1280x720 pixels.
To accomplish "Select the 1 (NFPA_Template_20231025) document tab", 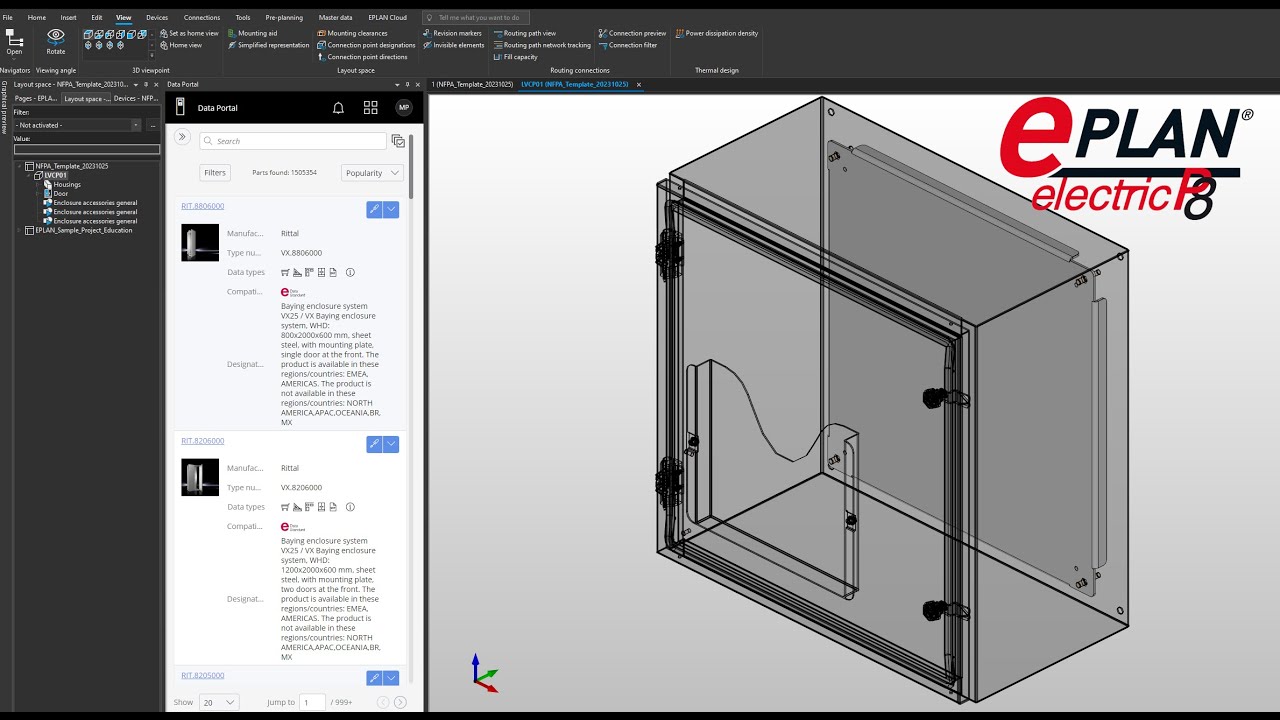I will click(x=472, y=84).
